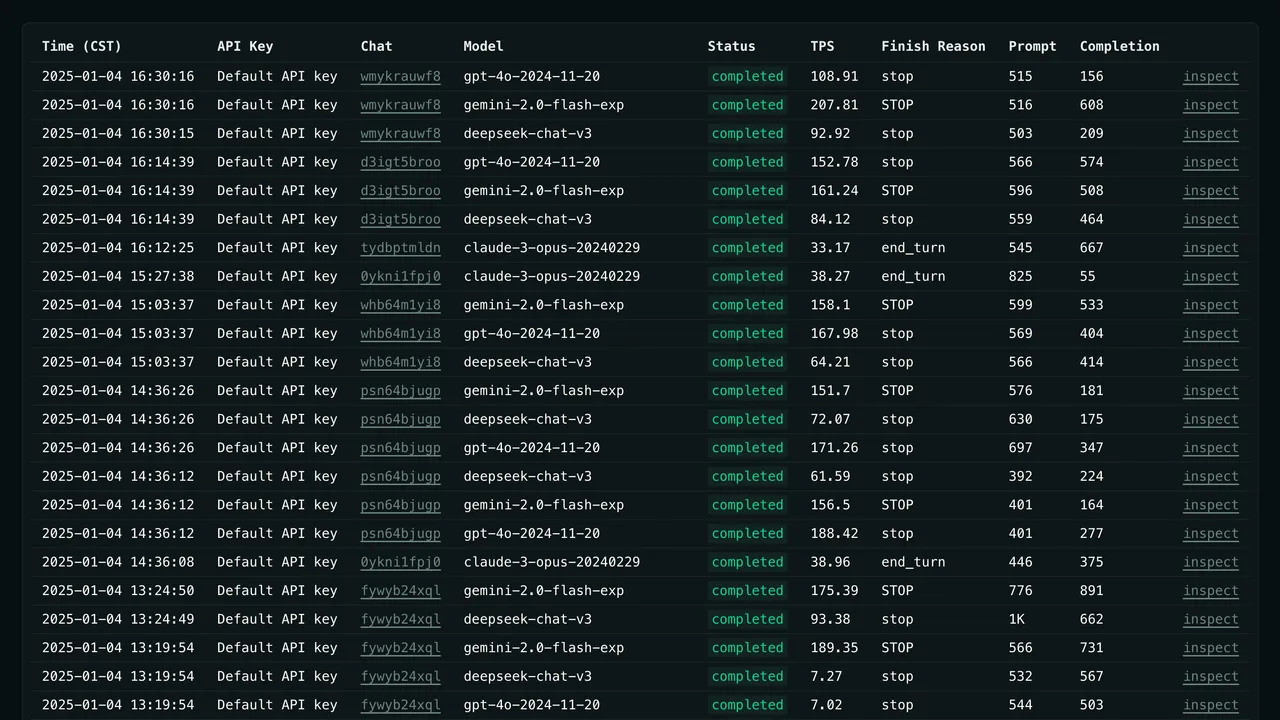Open inspect for the 161.24 TPS row
The image size is (1280, 720).
[1210, 191]
